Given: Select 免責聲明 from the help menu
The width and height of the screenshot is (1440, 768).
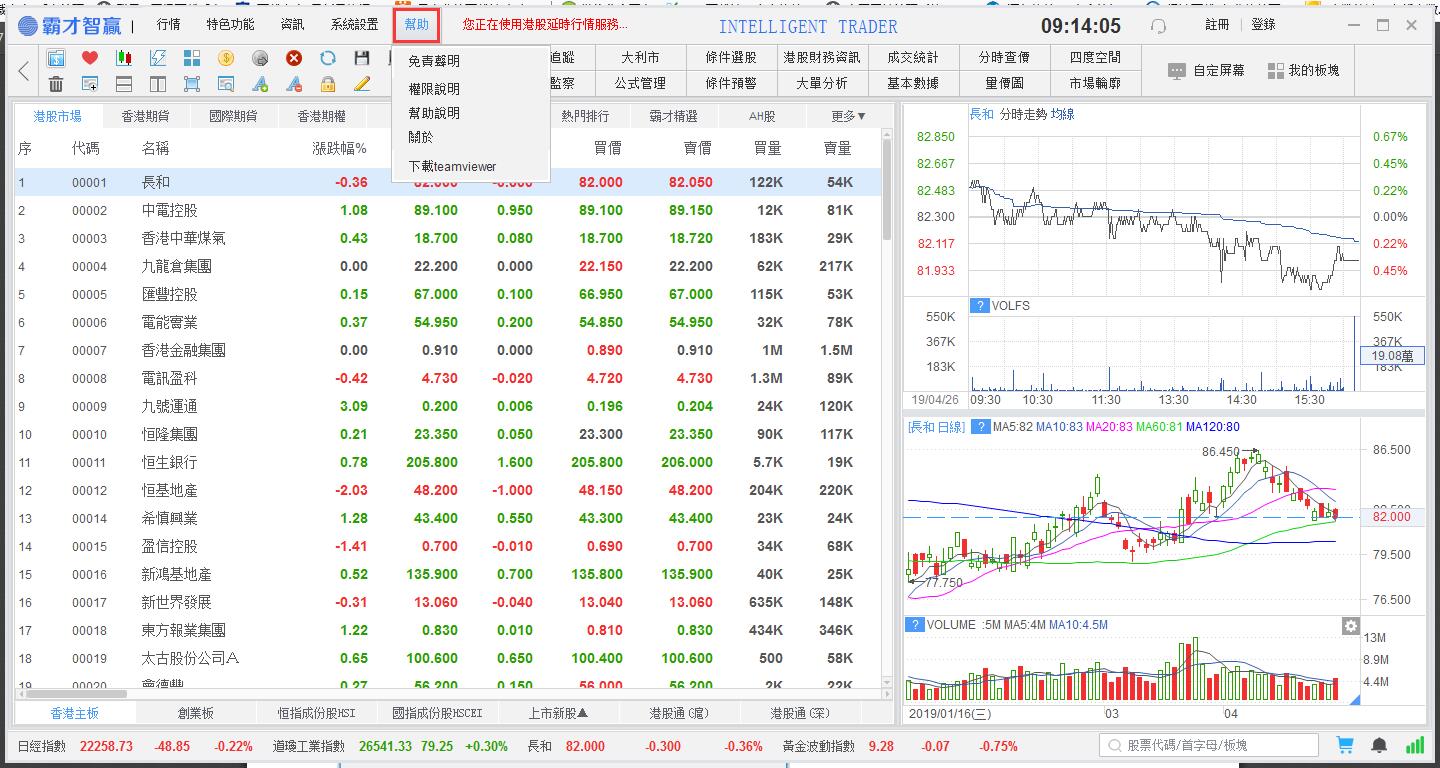Looking at the screenshot, I should tap(434, 62).
